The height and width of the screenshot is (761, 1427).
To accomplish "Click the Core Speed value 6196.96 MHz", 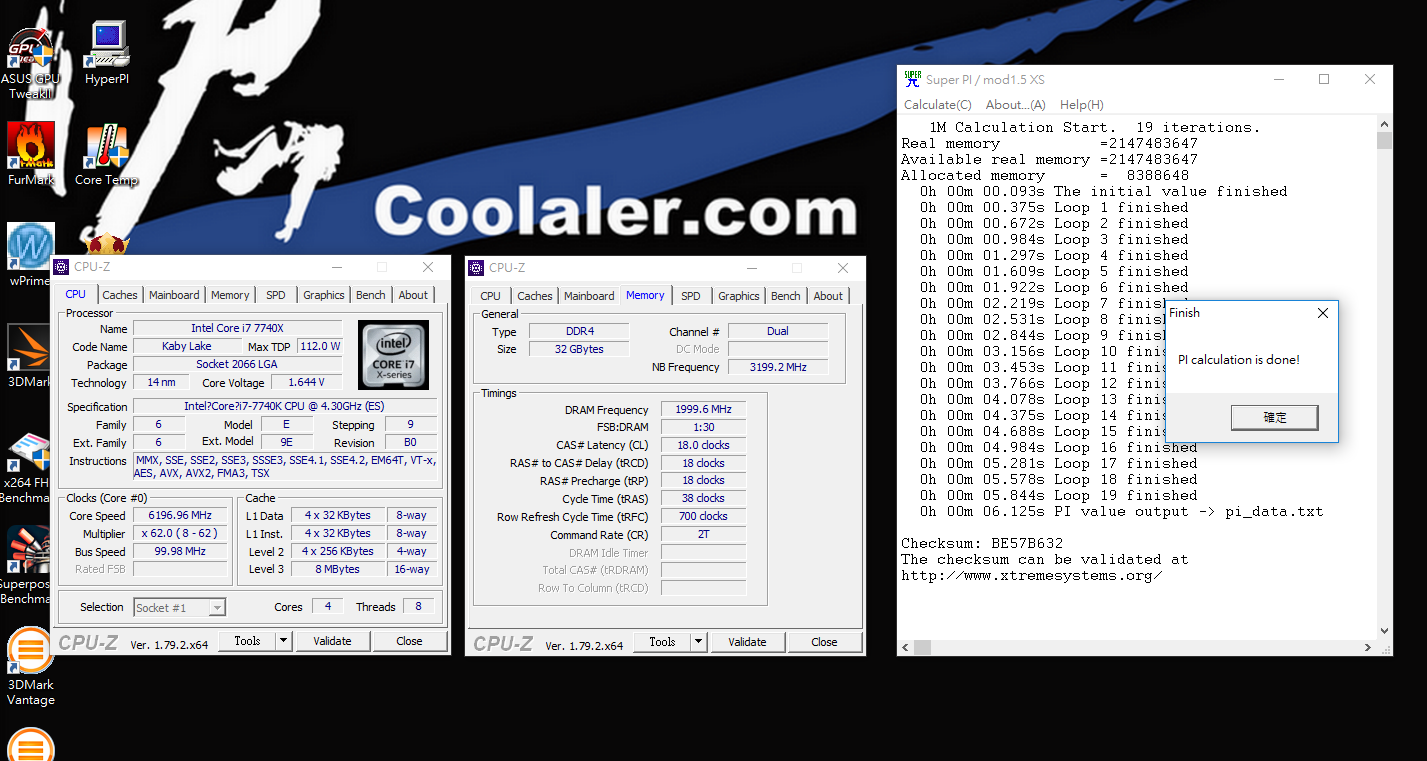I will click(180, 516).
